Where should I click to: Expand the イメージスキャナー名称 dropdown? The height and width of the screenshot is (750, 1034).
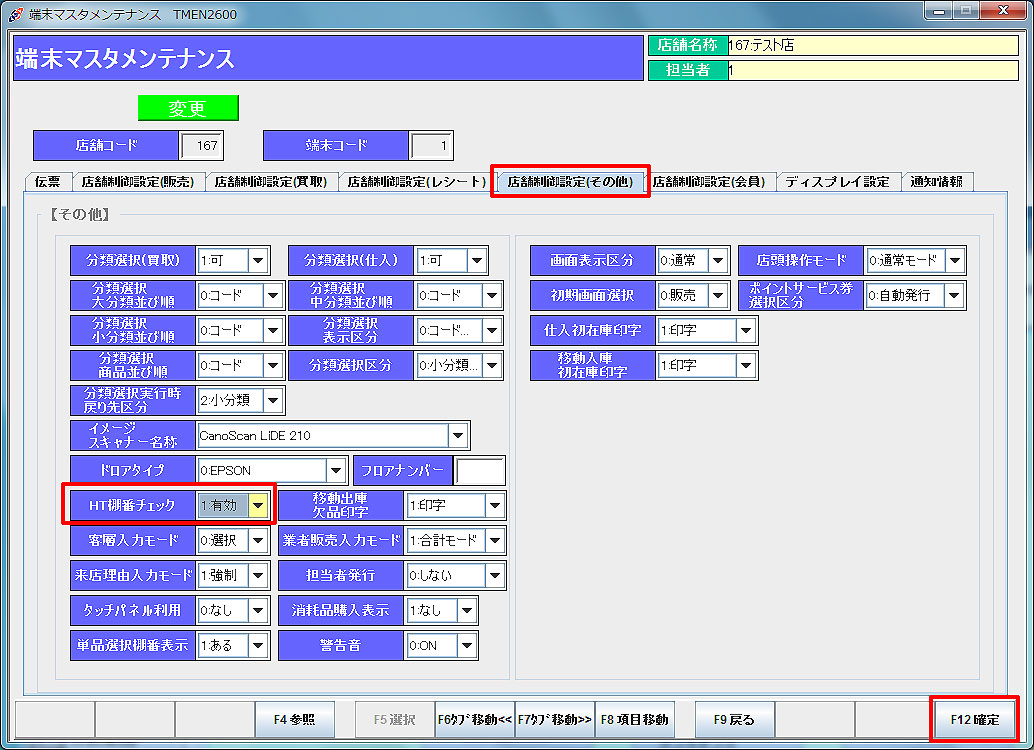click(x=458, y=436)
